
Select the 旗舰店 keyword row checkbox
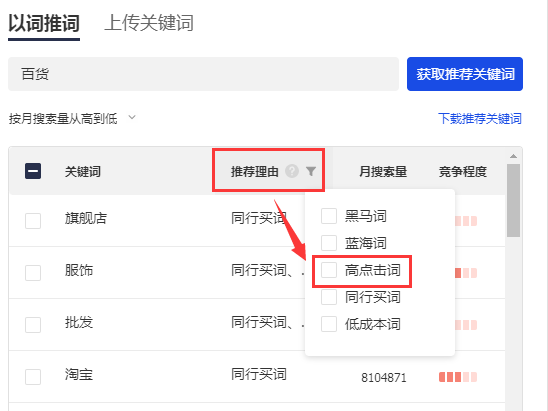pos(33,221)
